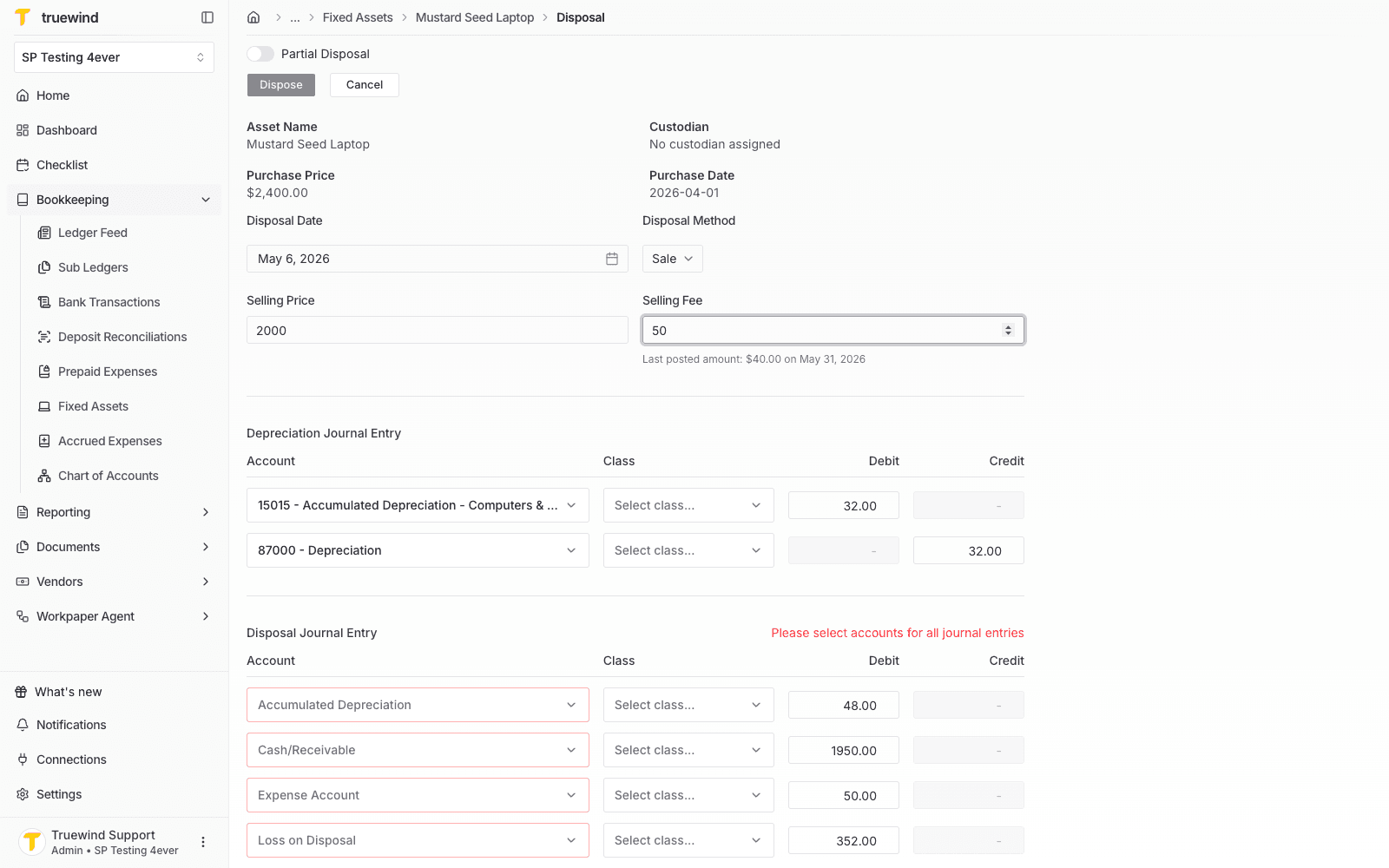Click the Home sidebar icon
Screen dimensions: 1389x868
23,95
